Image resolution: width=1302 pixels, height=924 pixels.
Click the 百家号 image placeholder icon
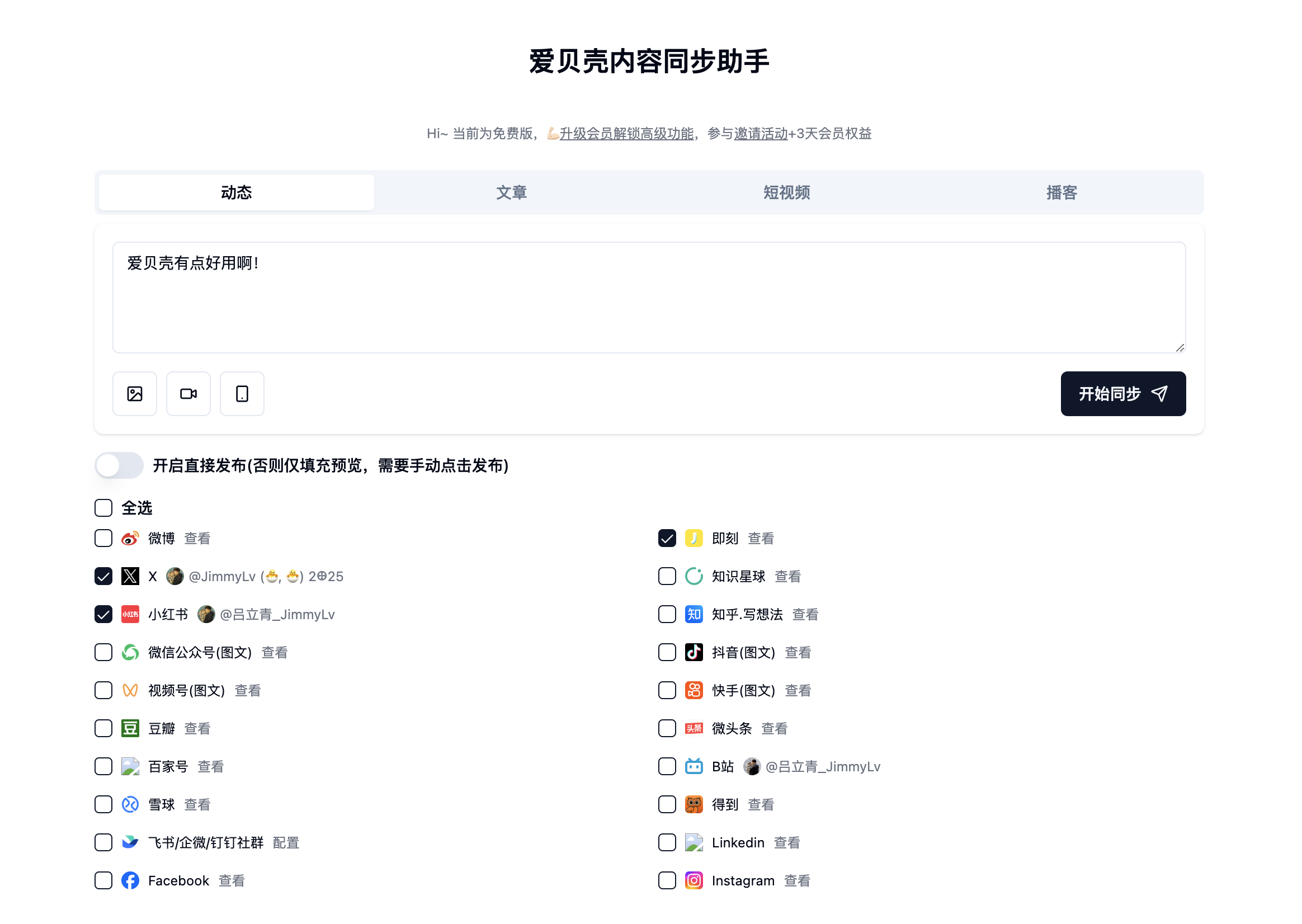click(130, 767)
